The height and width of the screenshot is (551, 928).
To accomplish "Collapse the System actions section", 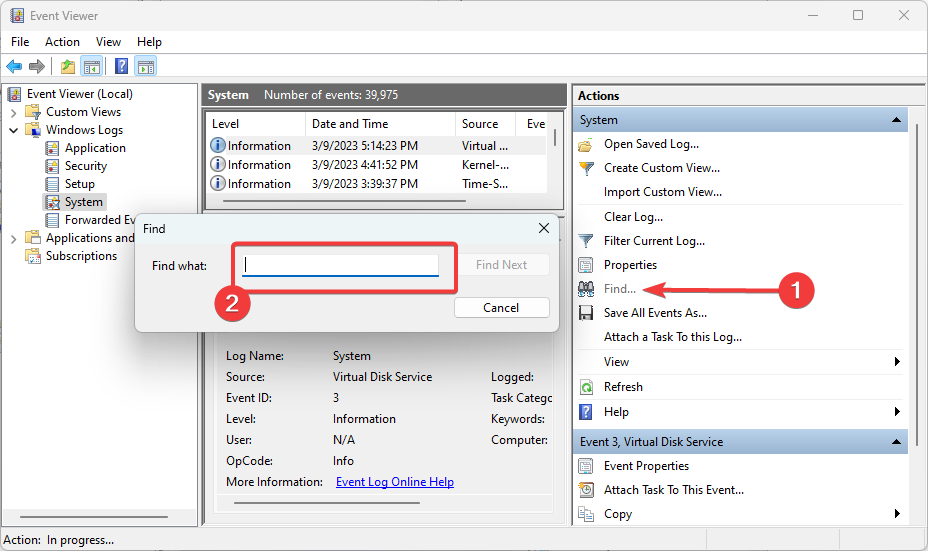I will [x=897, y=120].
